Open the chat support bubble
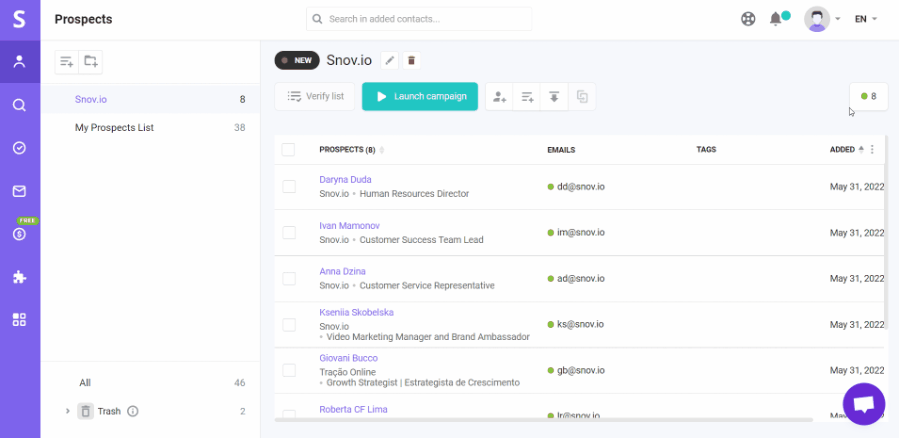899x438 pixels. click(x=864, y=404)
